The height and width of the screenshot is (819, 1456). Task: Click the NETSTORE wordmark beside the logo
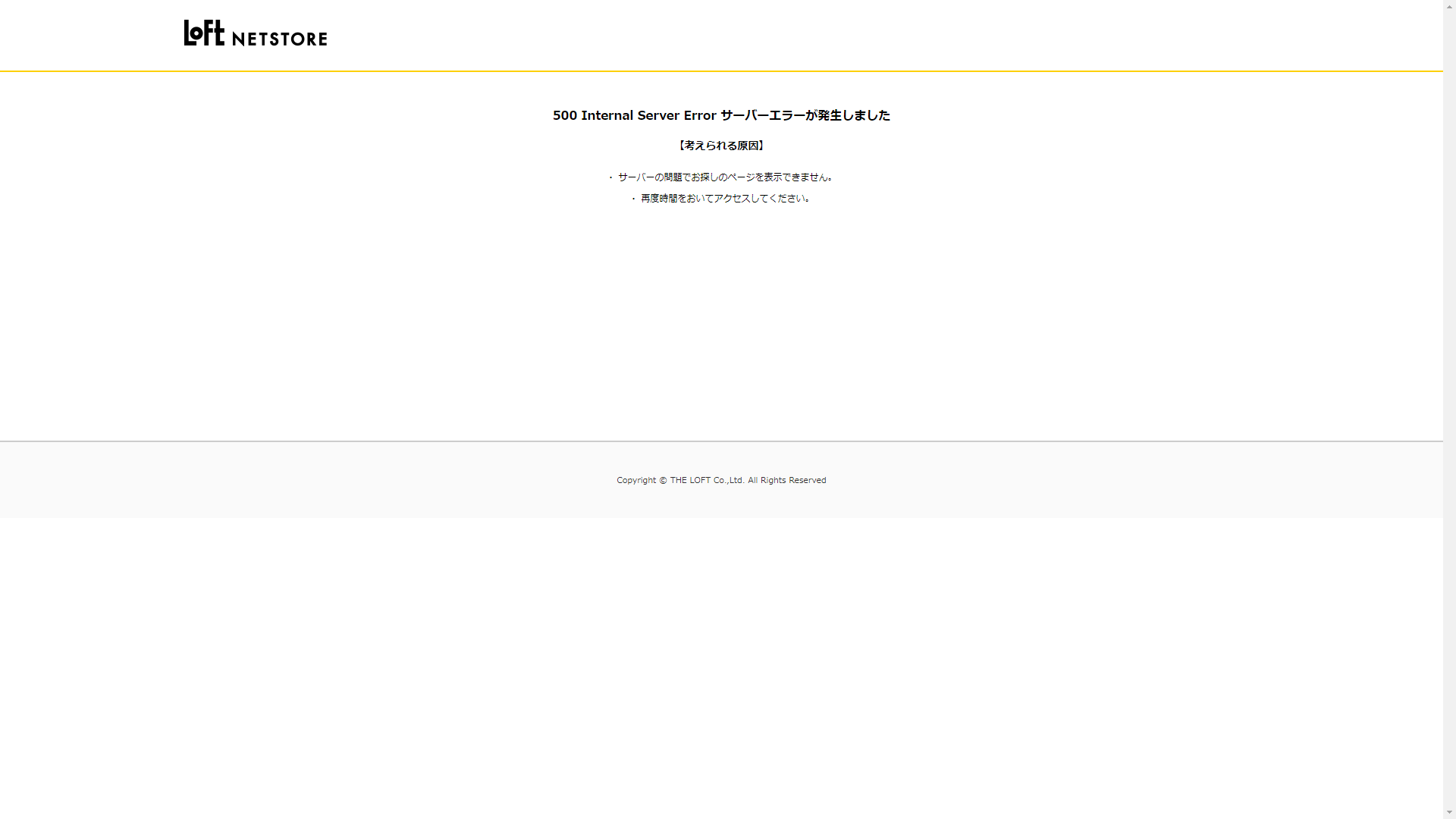coord(279,39)
